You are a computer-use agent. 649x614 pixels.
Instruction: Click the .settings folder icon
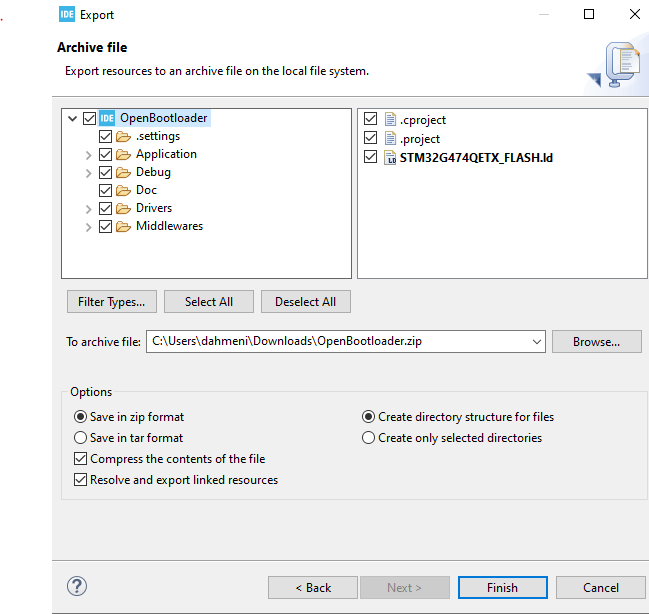coord(123,136)
